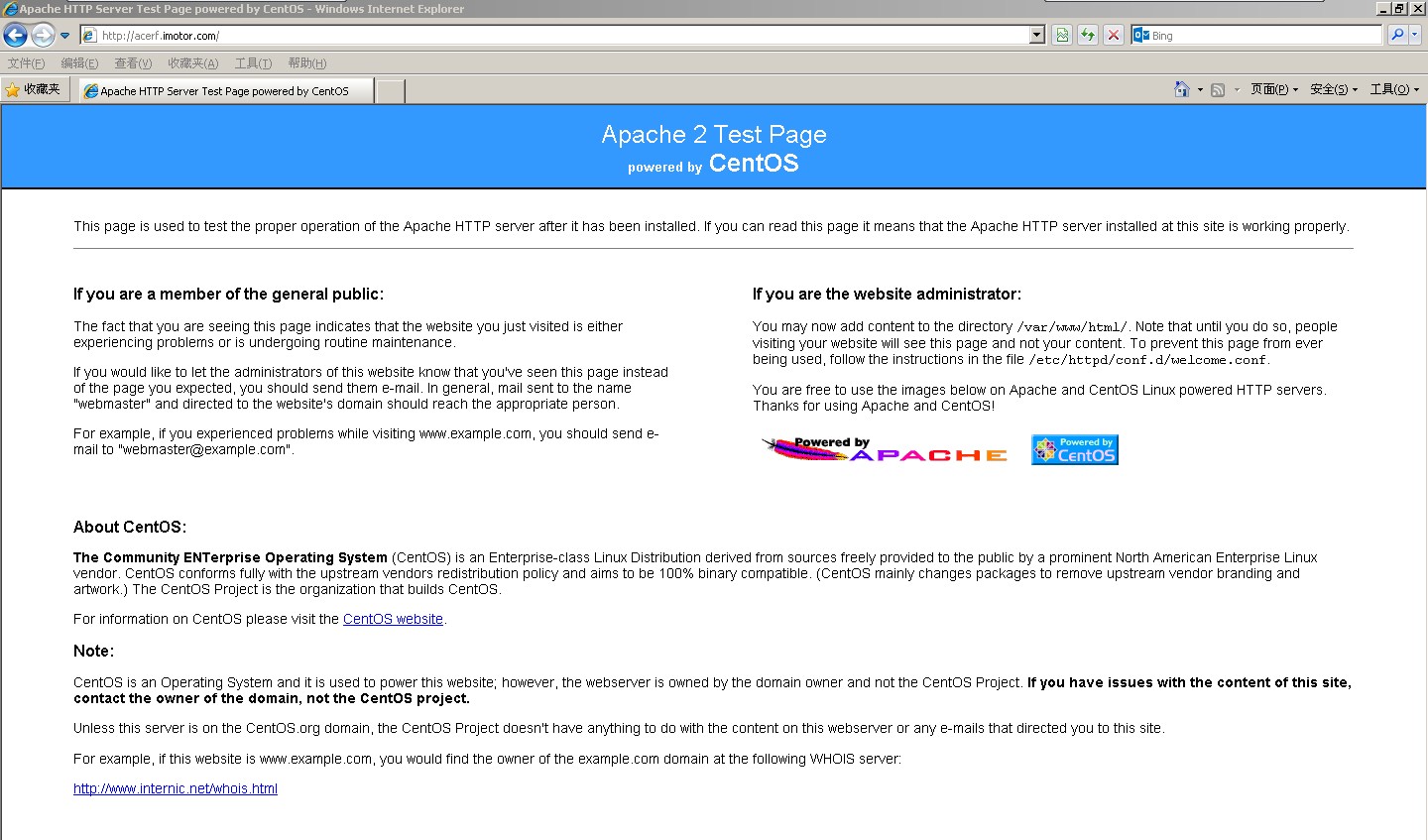Open the 查看(V) menu

[x=133, y=63]
